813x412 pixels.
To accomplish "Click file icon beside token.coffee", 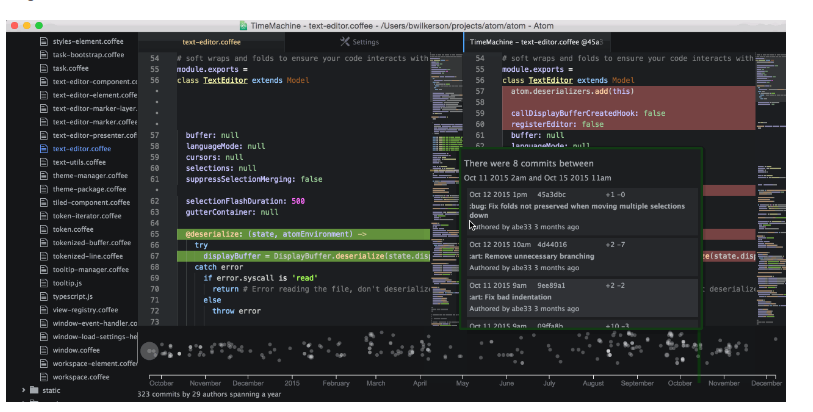I will 44,229.
